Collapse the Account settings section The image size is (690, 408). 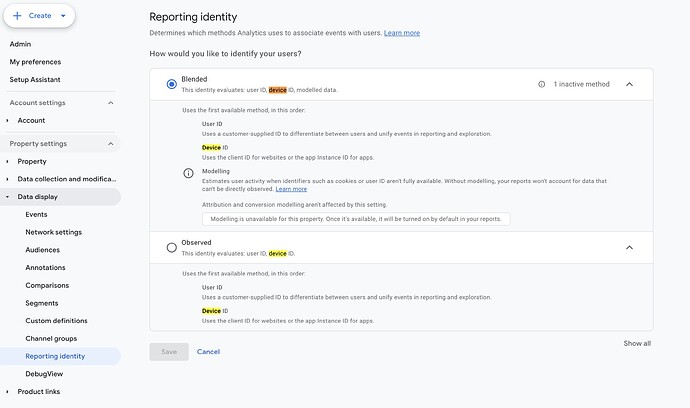tap(110, 103)
